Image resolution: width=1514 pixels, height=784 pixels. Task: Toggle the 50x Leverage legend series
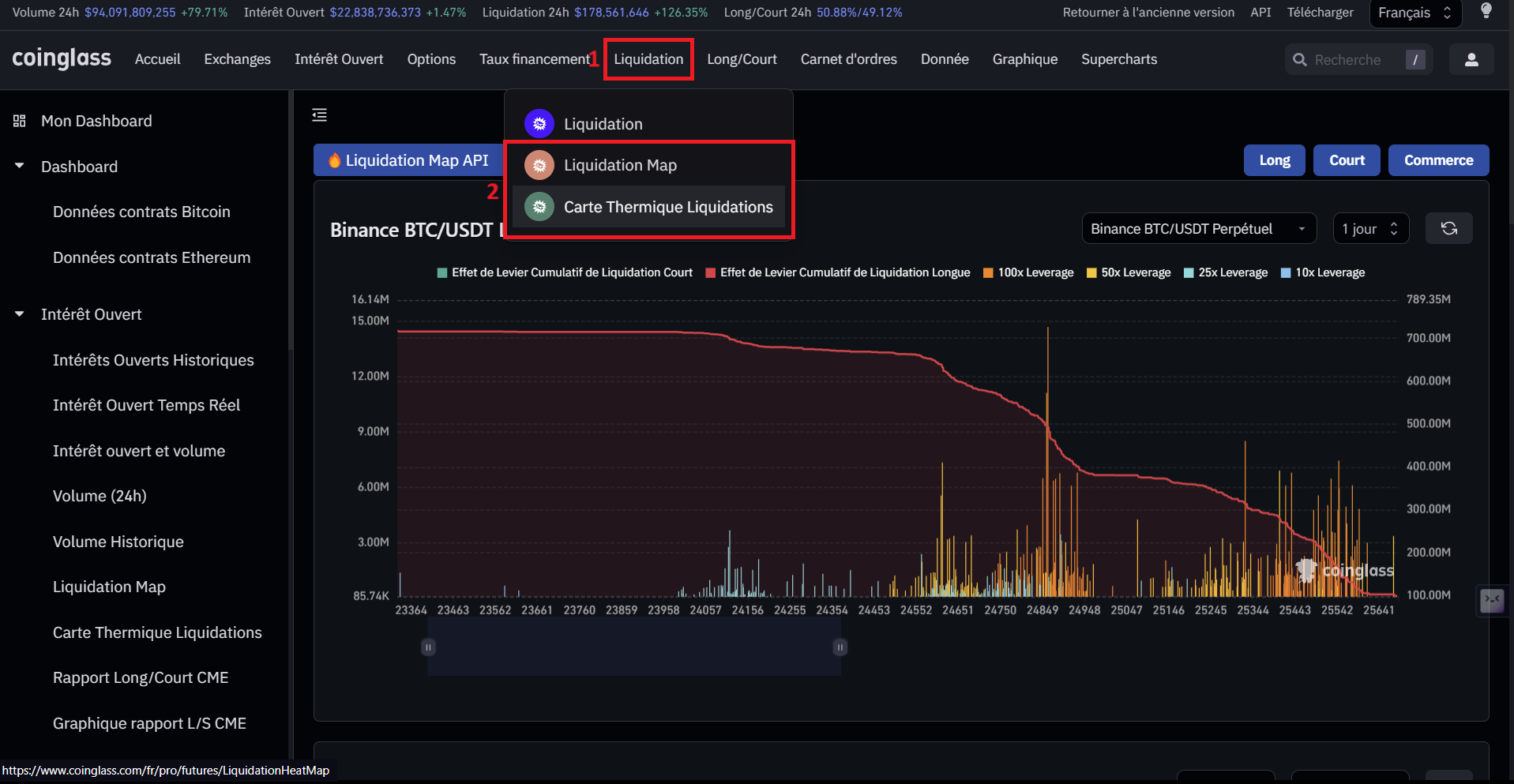1129,272
